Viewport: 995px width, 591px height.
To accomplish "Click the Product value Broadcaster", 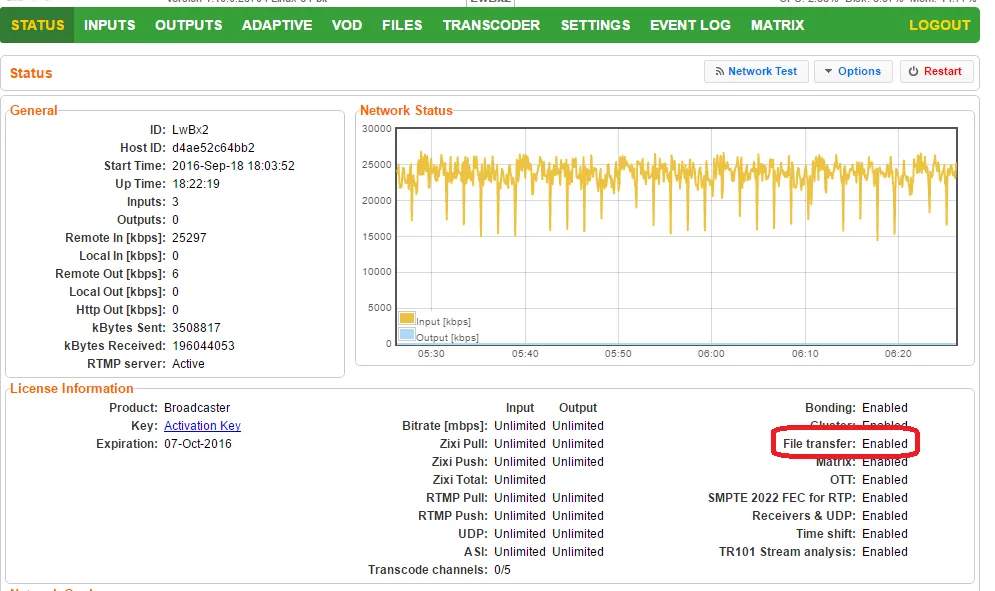I will (197, 408).
